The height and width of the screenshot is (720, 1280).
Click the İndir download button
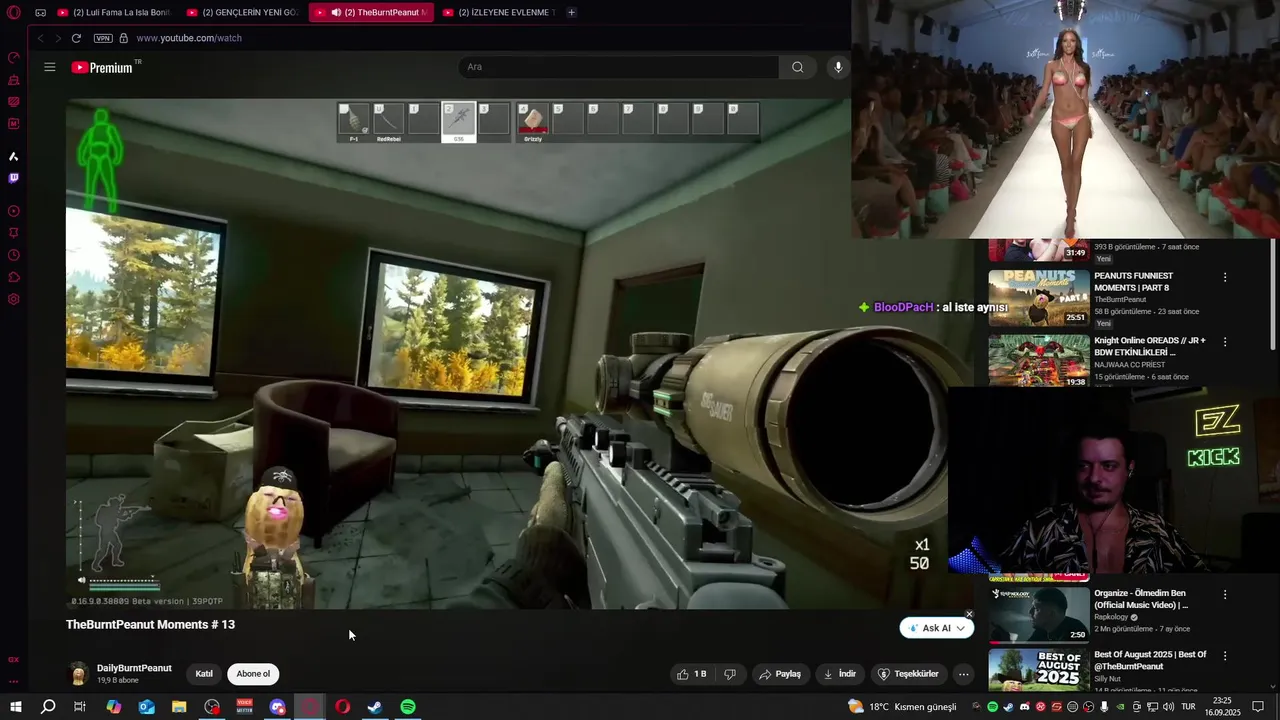pos(839,674)
